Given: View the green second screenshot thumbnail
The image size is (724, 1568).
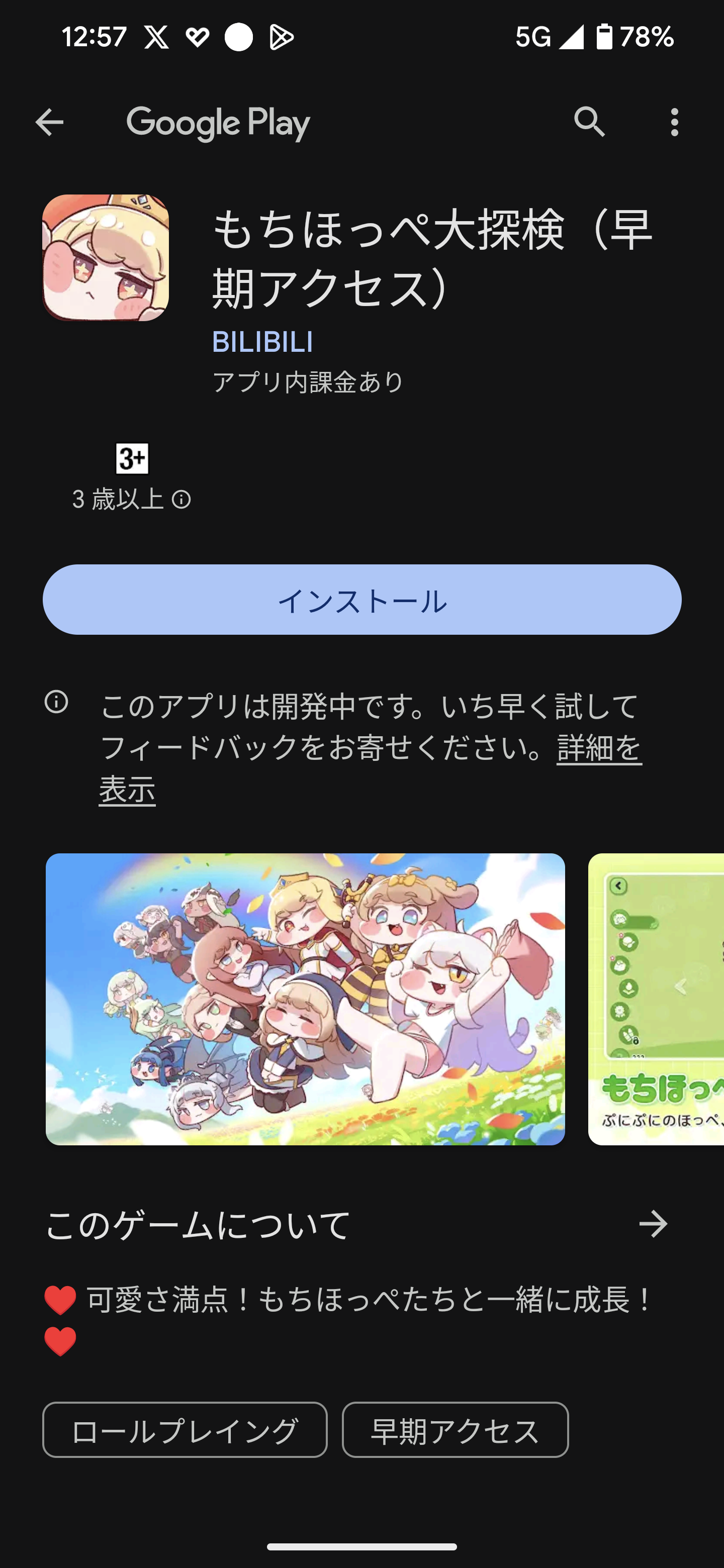Looking at the screenshot, I should click(x=656, y=999).
